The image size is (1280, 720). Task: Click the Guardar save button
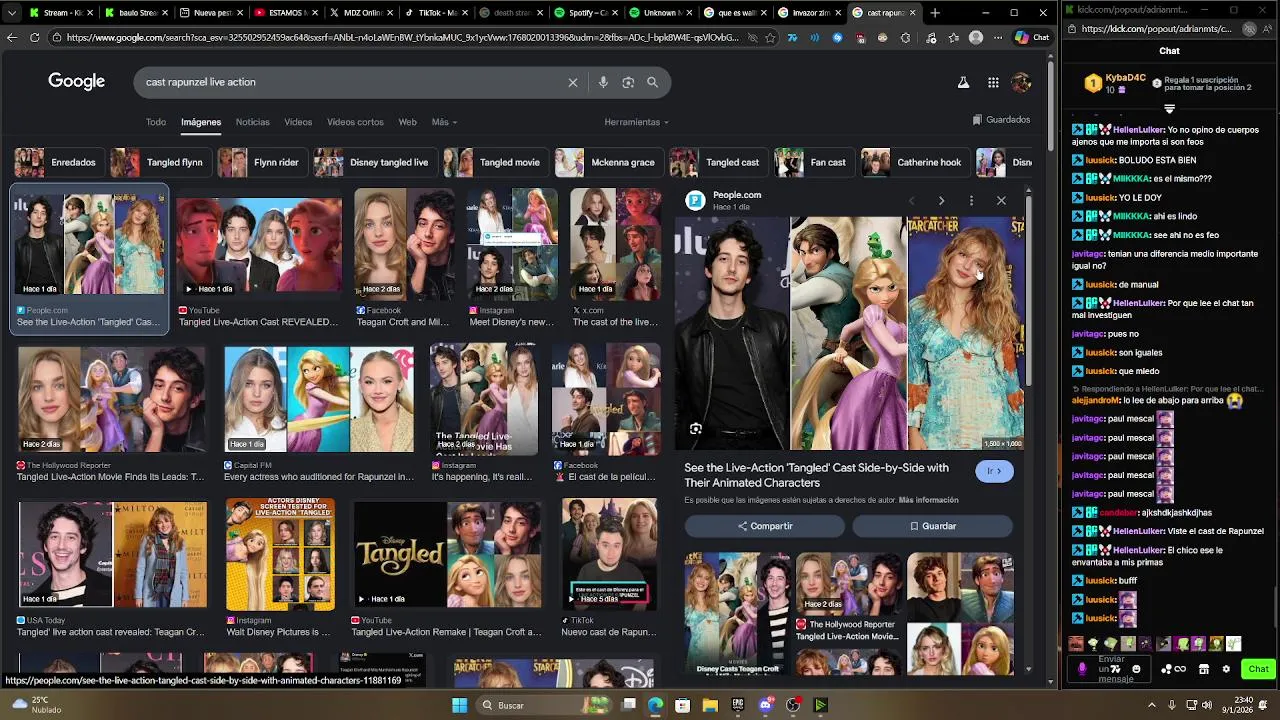[933, 526]
